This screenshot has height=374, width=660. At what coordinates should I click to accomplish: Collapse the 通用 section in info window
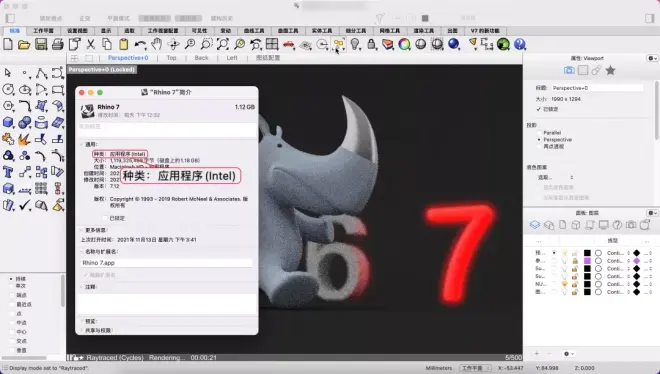(x=82, y=144)
